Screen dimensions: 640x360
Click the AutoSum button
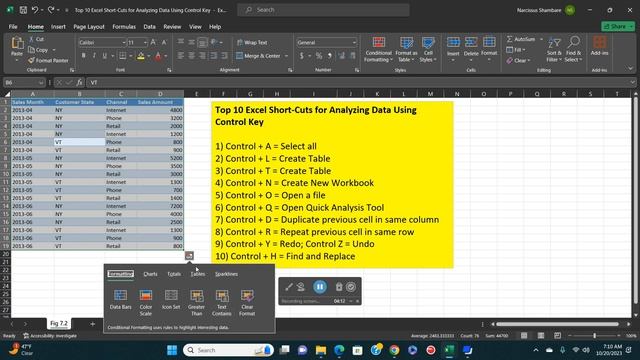point(521,39)
